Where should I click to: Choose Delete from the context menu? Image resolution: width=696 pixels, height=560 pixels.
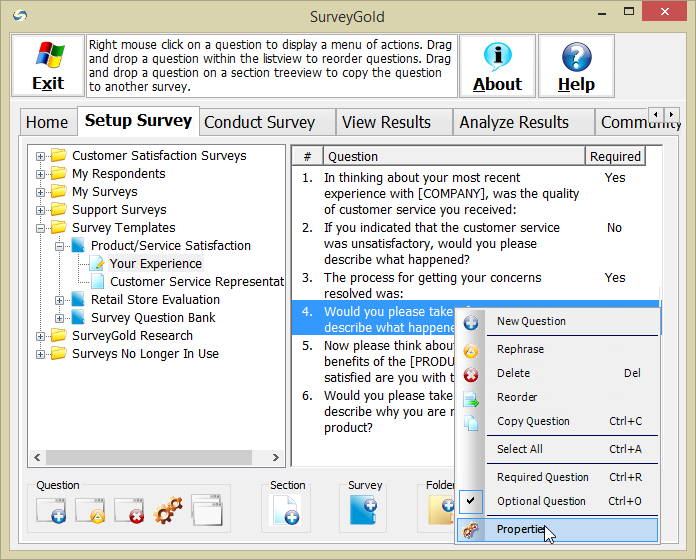tap(558, 373)
